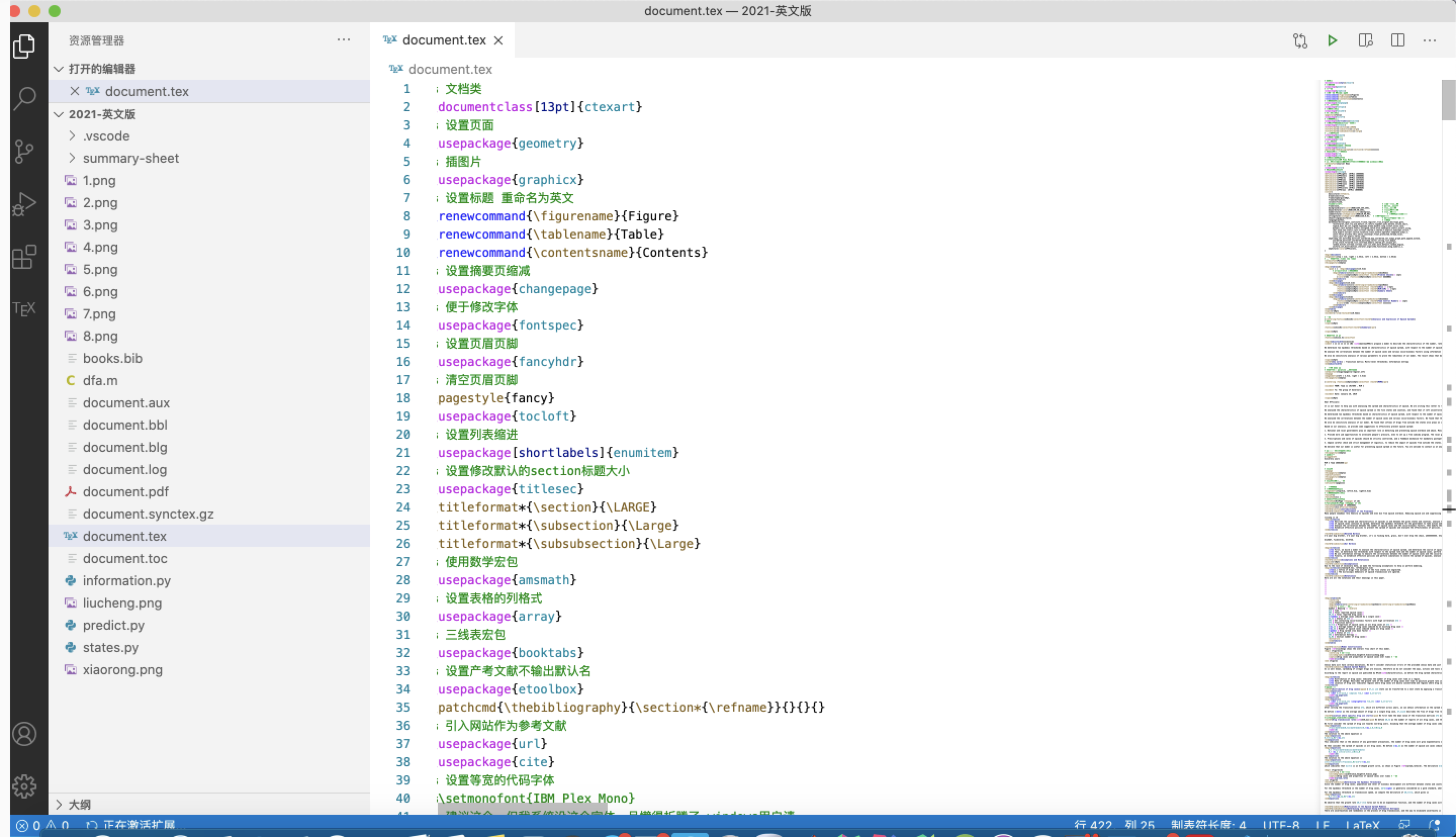Open liucheng.png image file
Image resolution: width=1456 pixels, height=837 pixels.
(x=209, y=602)
